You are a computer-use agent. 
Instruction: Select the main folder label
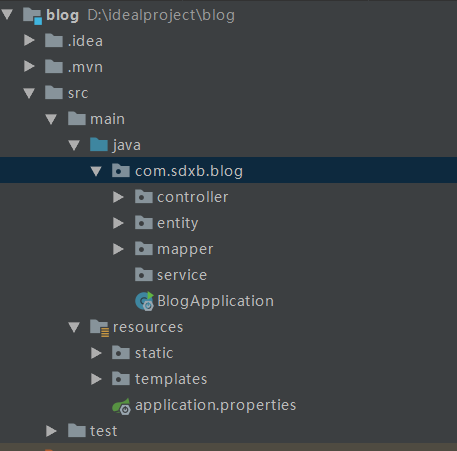pos(108,119)
